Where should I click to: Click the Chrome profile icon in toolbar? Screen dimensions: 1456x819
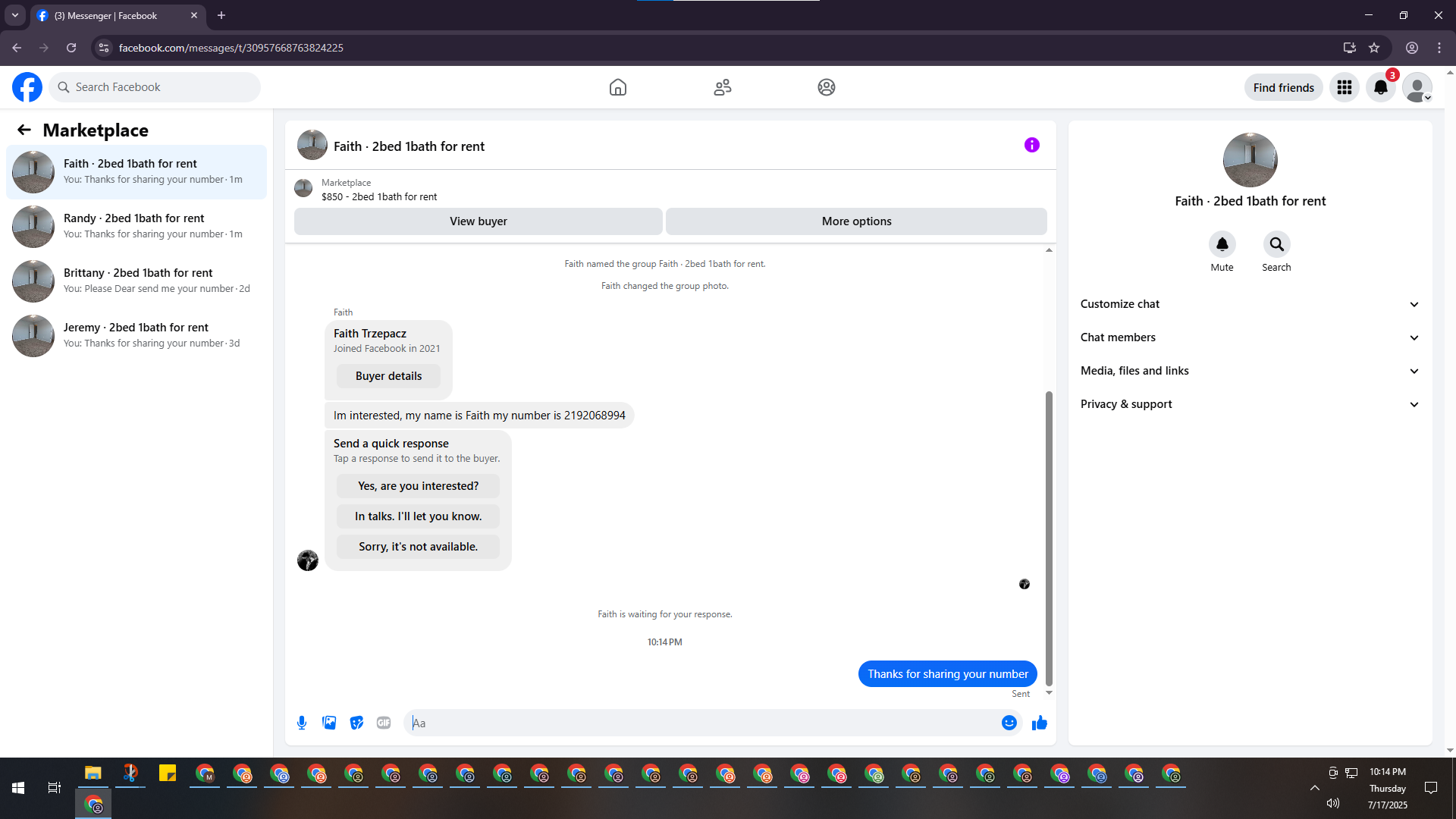point(1412,48)
